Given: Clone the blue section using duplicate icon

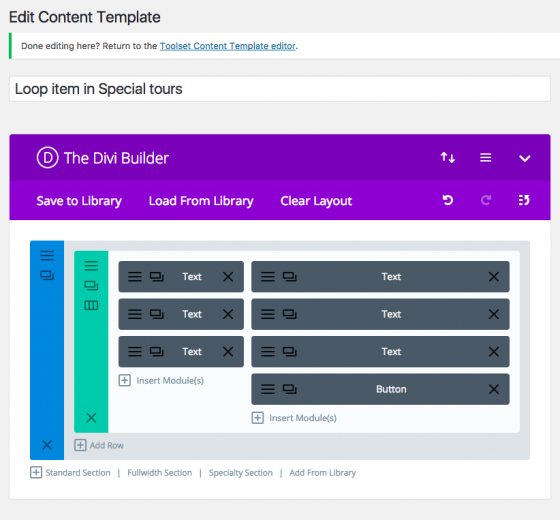Looking at the screenshot, I should click(47, 275).
